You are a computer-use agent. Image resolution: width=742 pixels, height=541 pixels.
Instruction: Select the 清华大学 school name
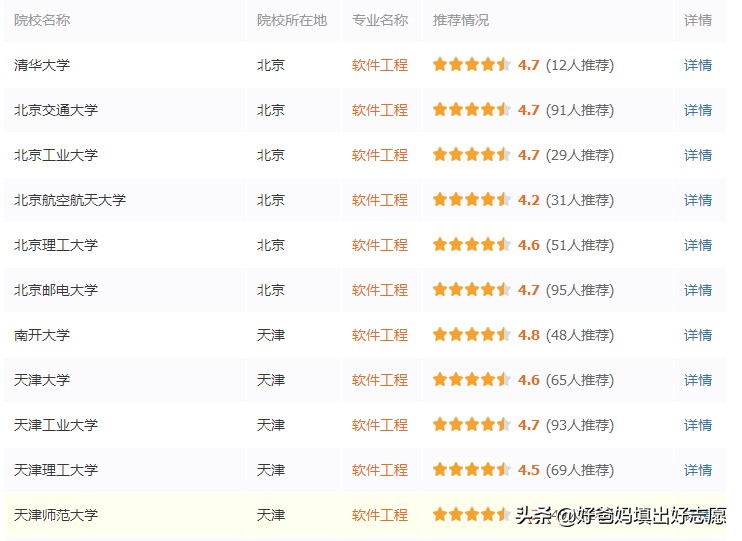(42, 65)
